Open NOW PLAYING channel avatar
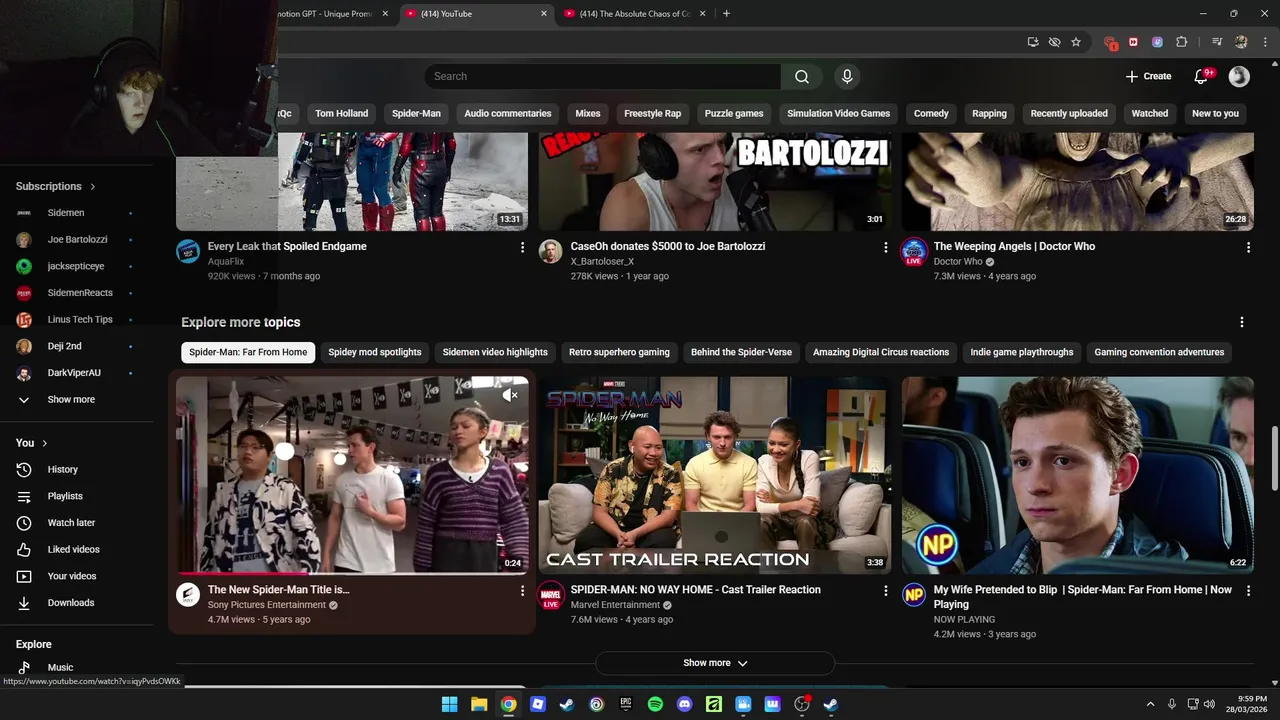Screen dimensions: 1280x720 [914, 595]
